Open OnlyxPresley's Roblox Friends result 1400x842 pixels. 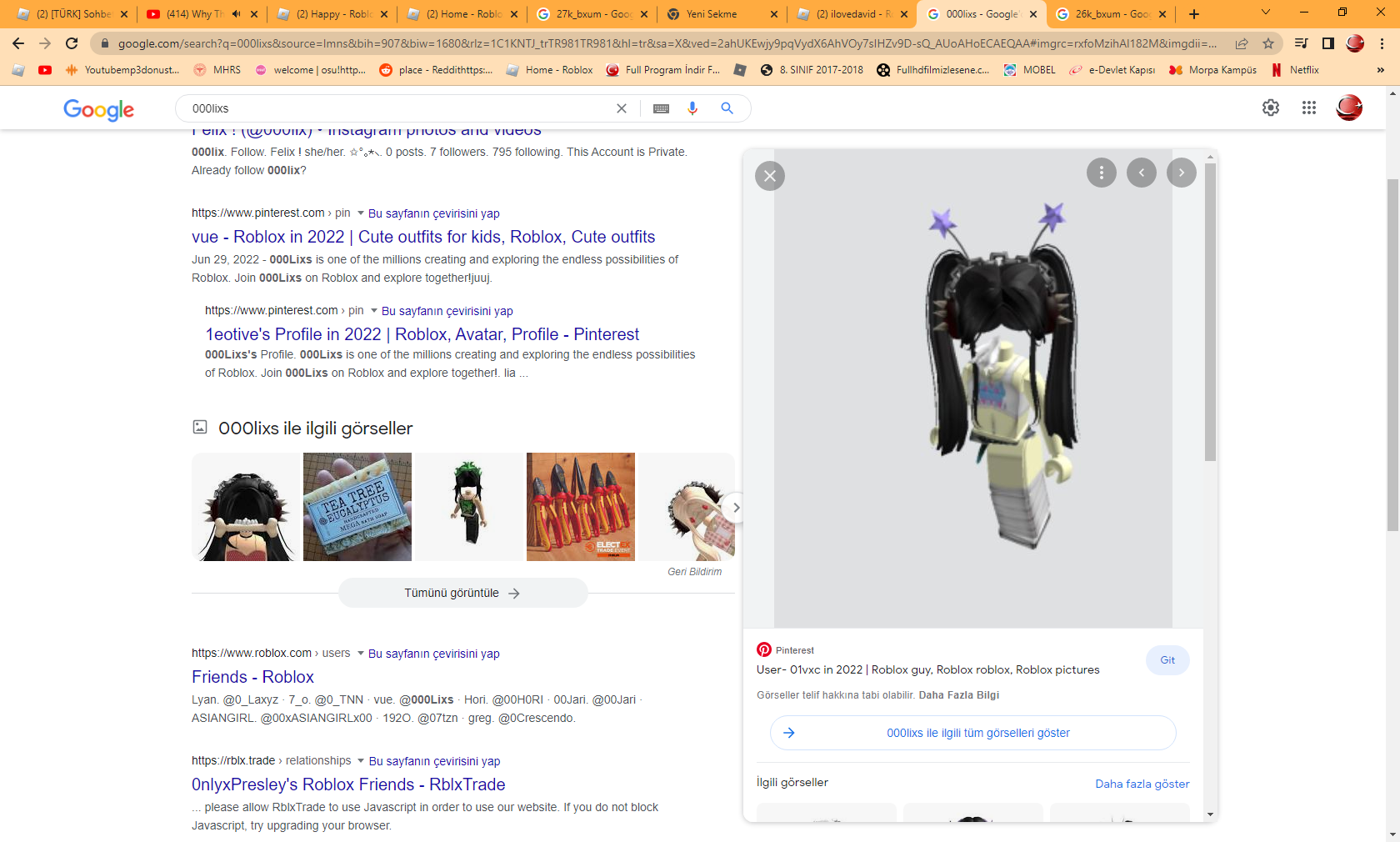coord(348,784)
